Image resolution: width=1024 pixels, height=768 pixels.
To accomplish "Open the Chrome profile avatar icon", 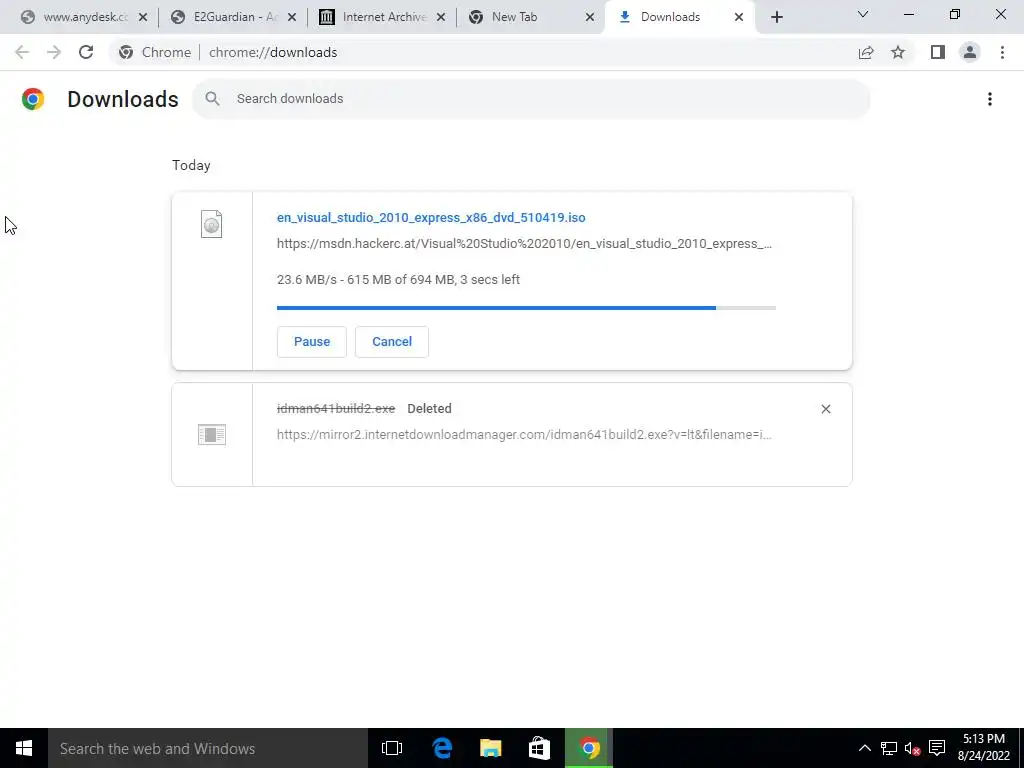I will pyautogui.click(x=970, y=52).
